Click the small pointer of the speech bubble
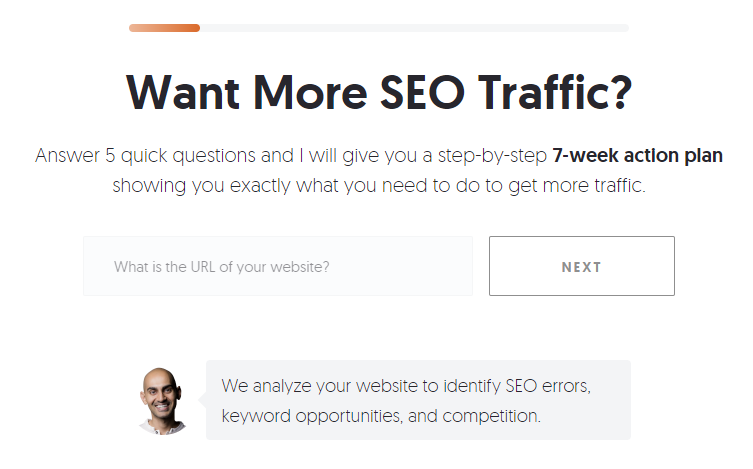The image size is (753, 469). coord(202,400)
